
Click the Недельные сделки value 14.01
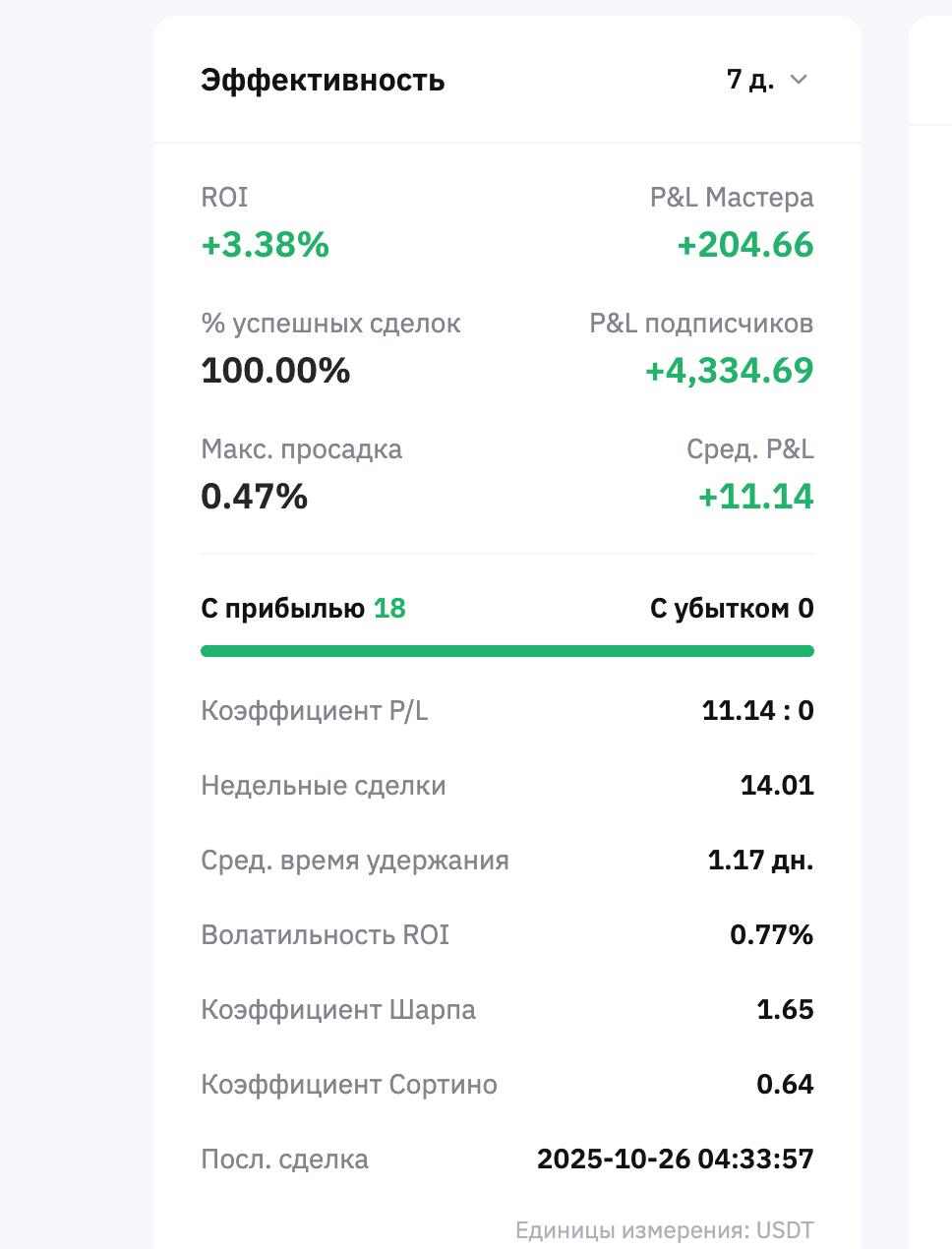(x=777, y=785)
